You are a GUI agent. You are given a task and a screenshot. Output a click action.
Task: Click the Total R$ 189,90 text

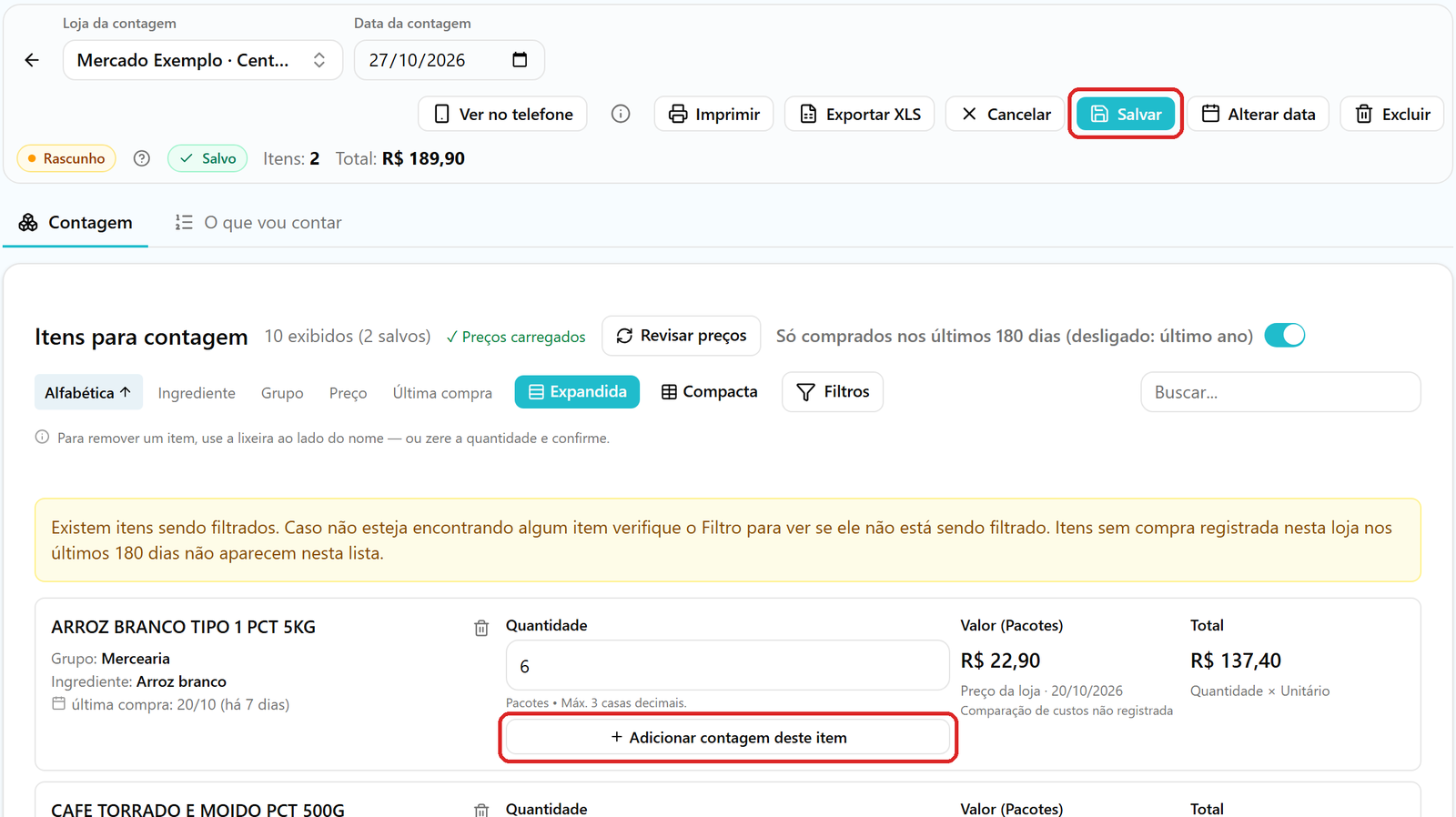tap(400, 158)
